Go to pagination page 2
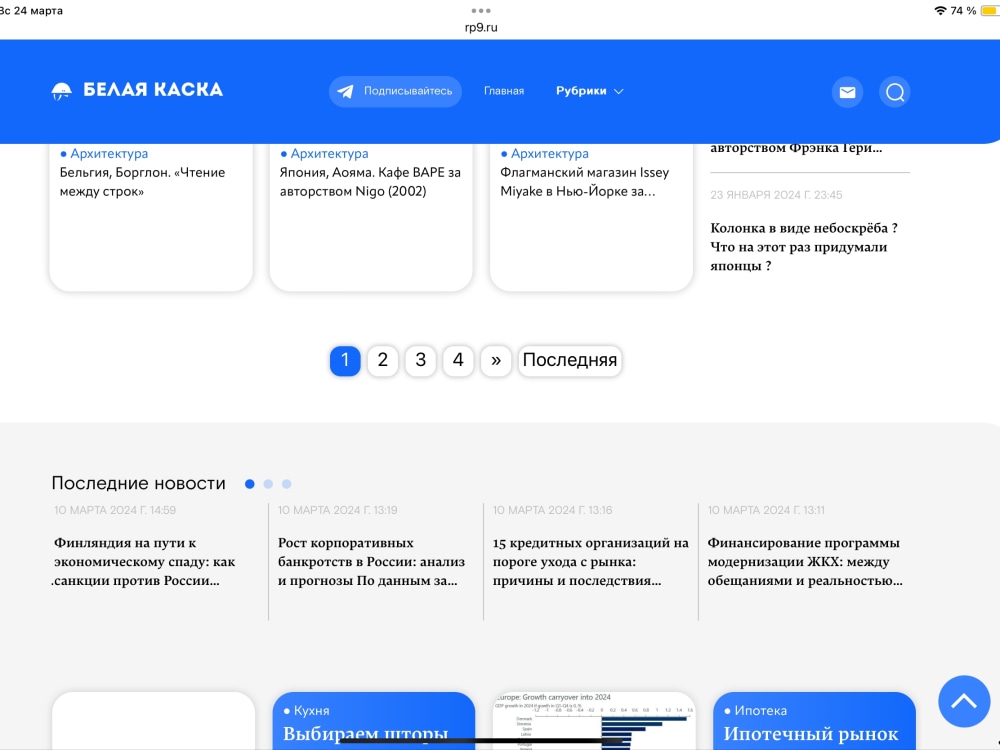The width and height of the screenshot is (1000, 750). [x=383, y=360]
